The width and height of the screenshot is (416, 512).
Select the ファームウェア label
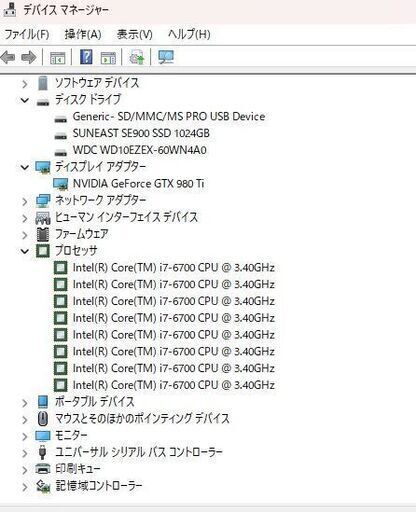tap(82, 234)
